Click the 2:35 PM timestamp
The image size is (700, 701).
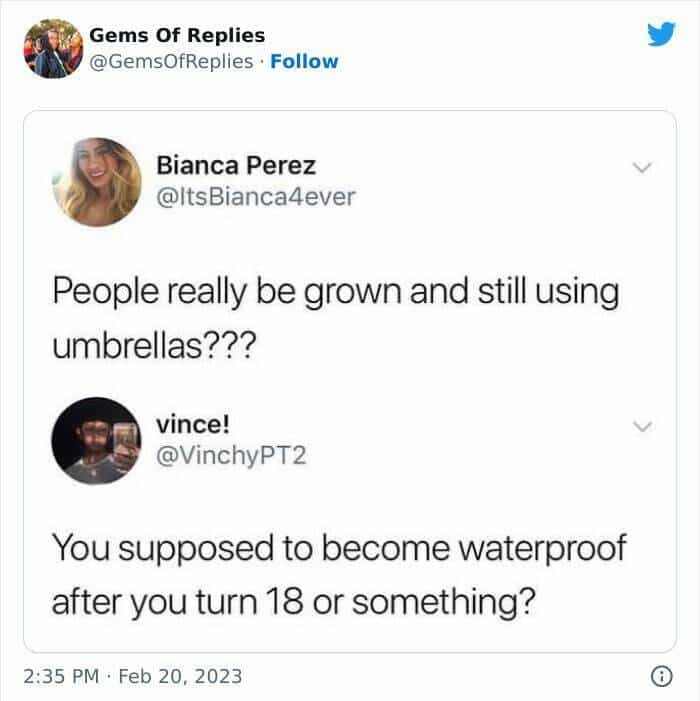click(61, 676)
